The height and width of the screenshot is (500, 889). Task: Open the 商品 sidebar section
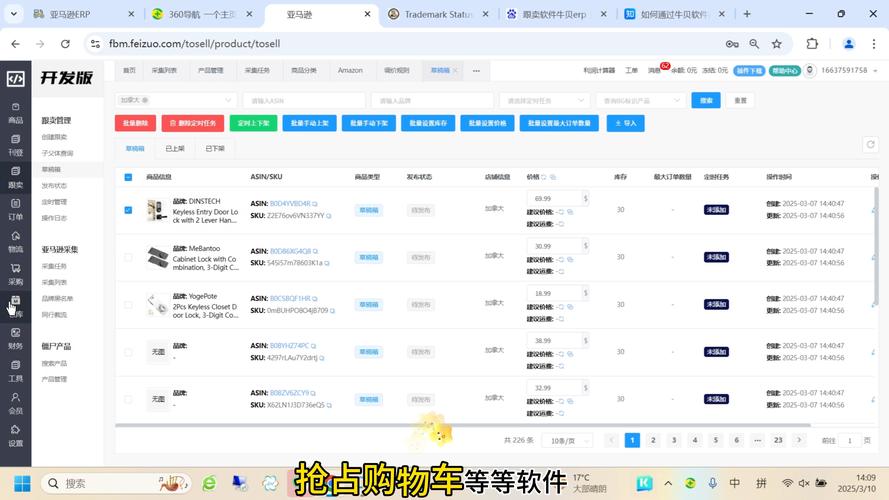click(15, 113)
